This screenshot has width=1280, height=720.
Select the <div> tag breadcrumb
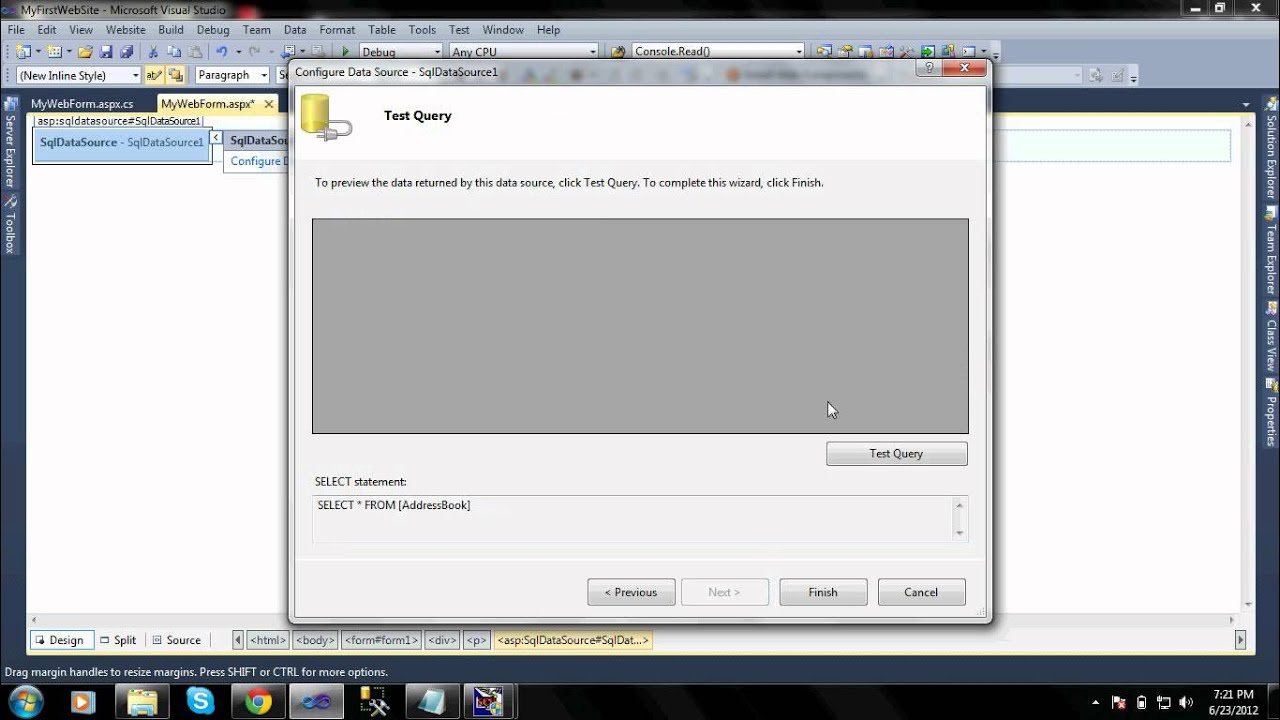pyautogui.click(x=442, y=640)
